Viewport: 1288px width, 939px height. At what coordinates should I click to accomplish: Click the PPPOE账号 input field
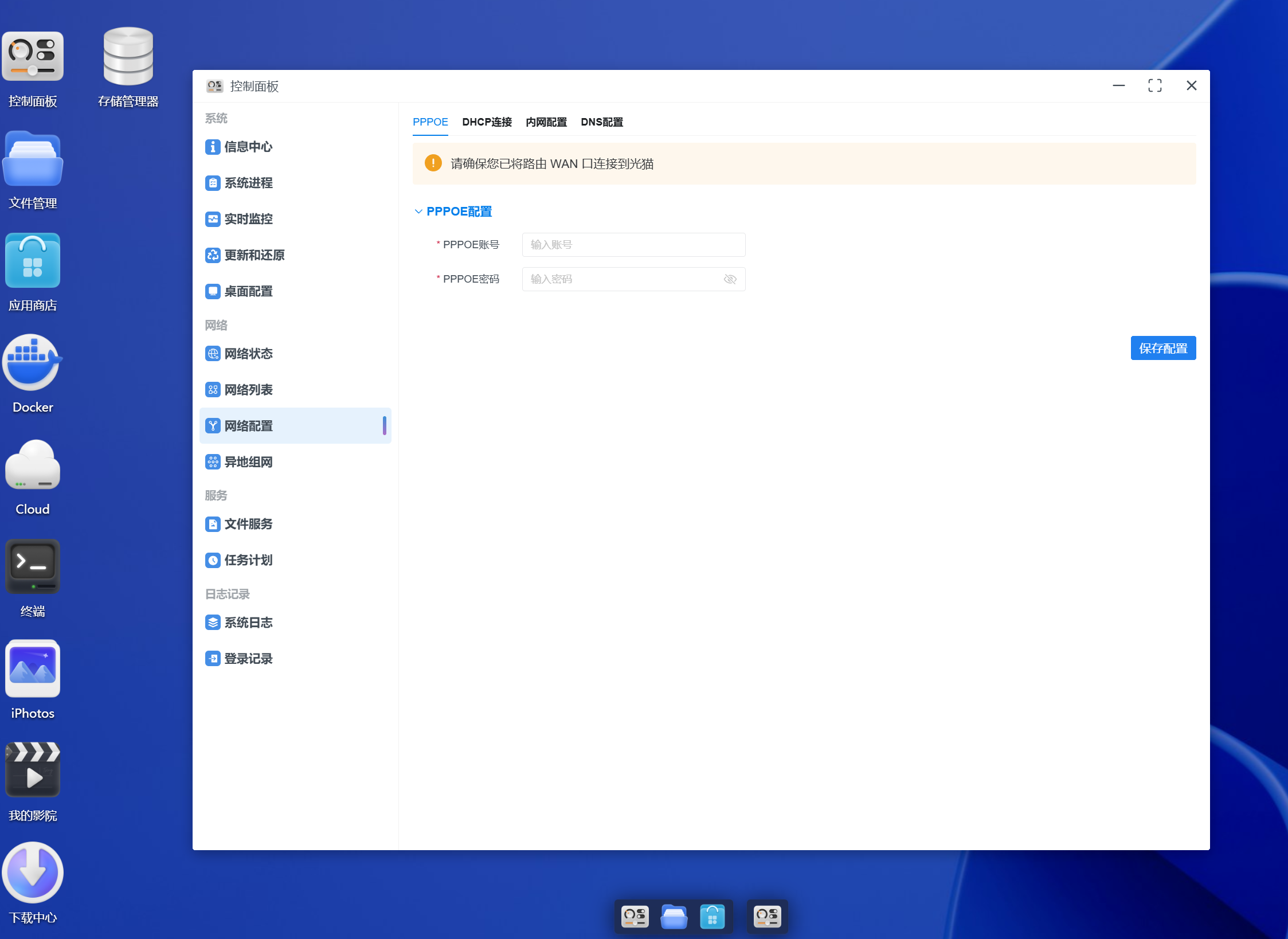[x=633, y=245]
